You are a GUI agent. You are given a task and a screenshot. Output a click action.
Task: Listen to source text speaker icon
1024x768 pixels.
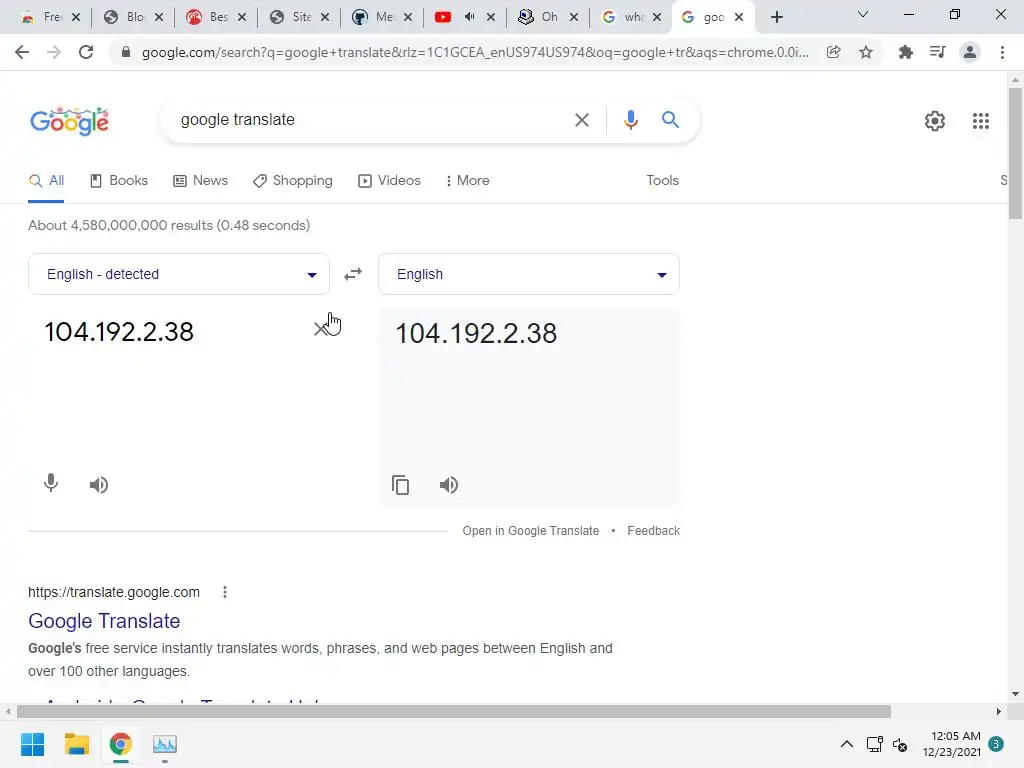click(99, 485)
